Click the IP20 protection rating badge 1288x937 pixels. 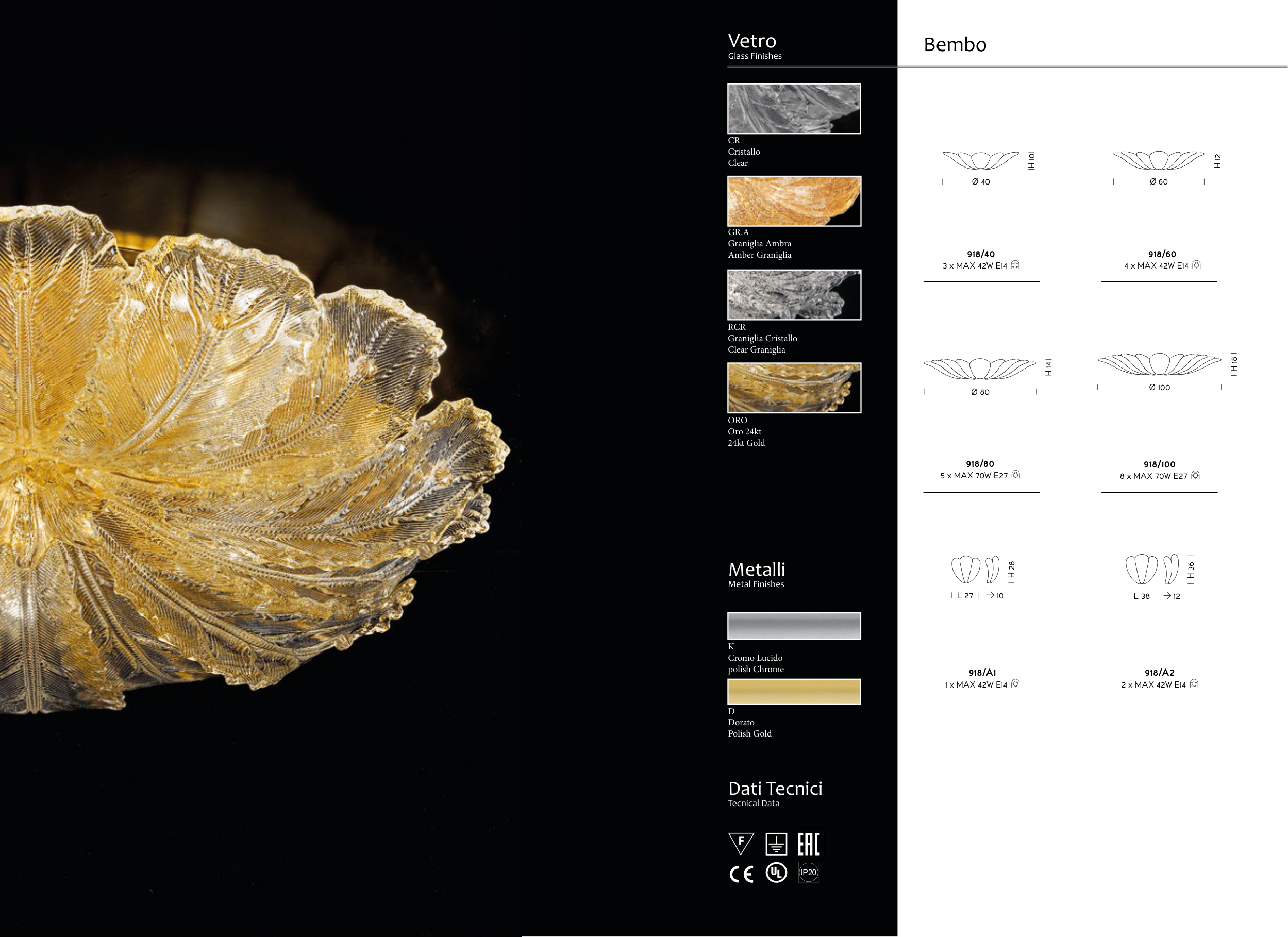pyautogui.click(x=808, y=872)
